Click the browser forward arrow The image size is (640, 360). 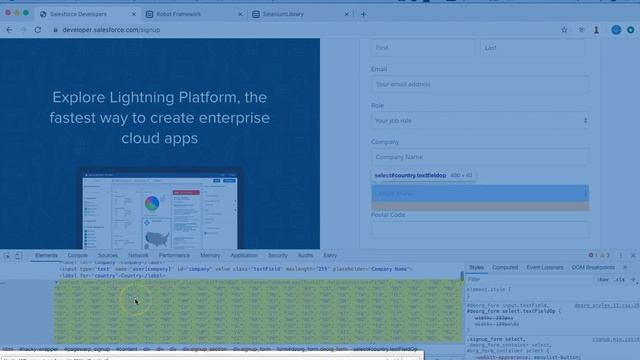tap(23, 30)
